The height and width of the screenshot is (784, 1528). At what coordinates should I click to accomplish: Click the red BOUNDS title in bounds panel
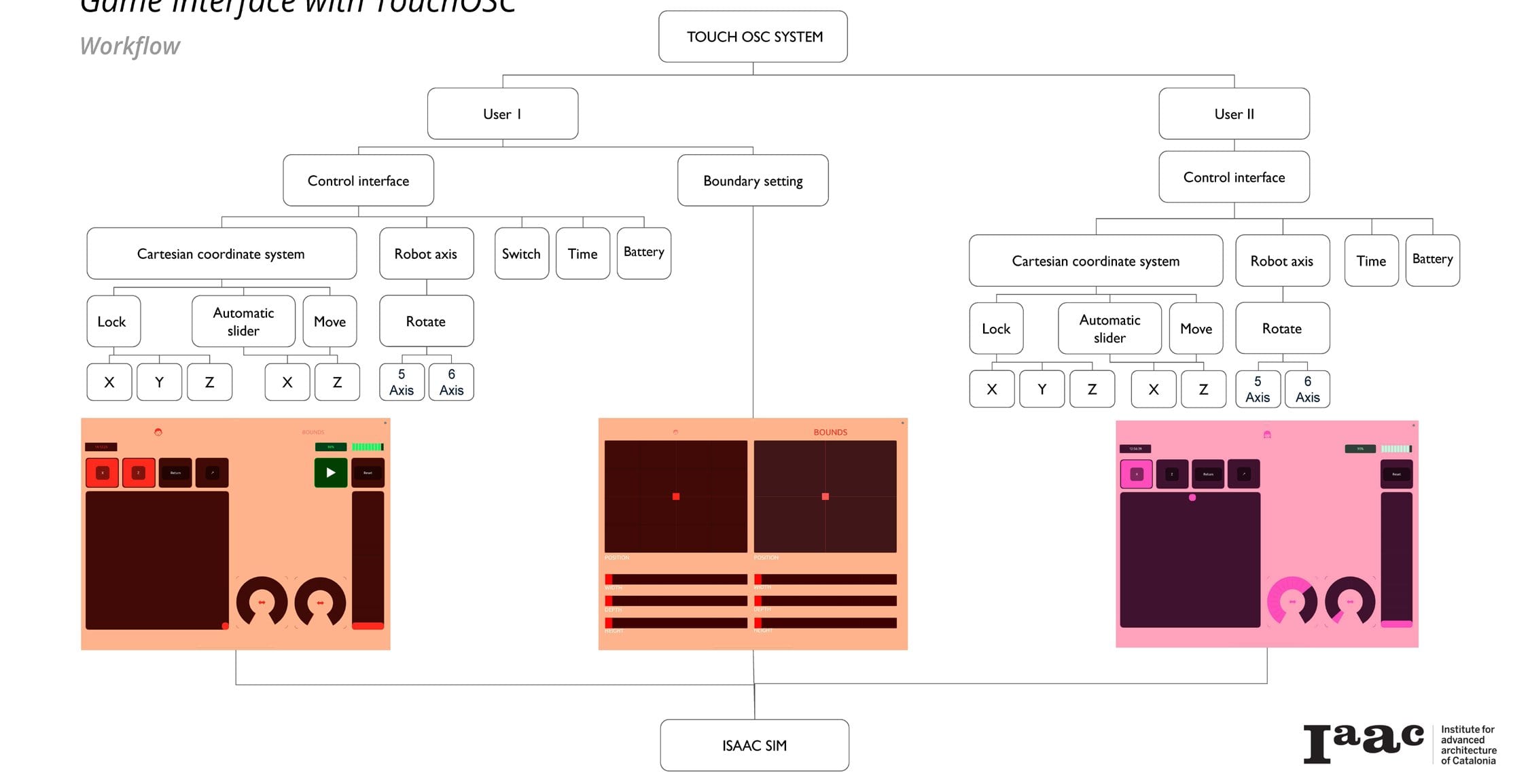[x=830, y=432]
